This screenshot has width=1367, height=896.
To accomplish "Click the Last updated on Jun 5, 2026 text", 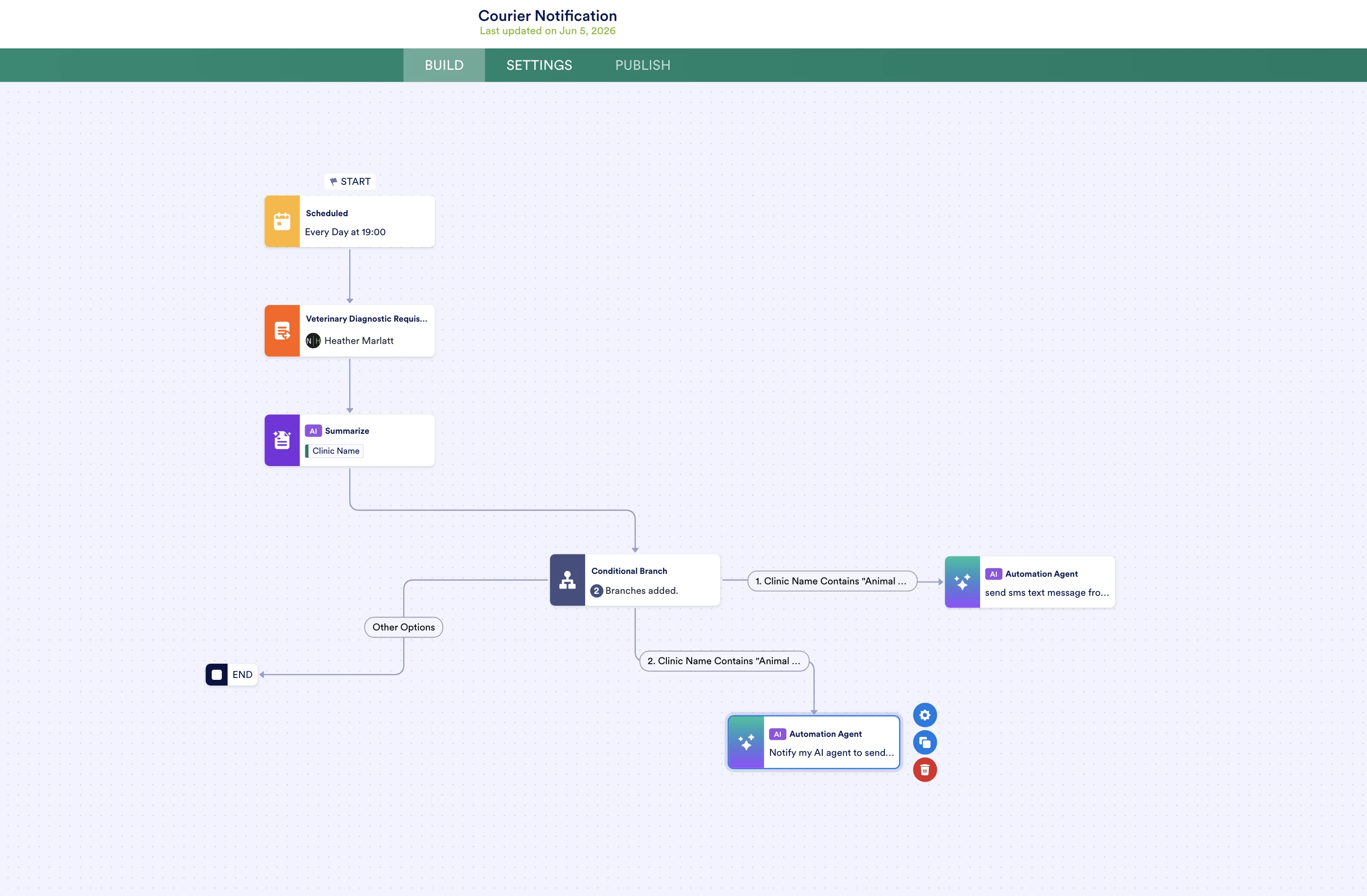I will [548, 31].
